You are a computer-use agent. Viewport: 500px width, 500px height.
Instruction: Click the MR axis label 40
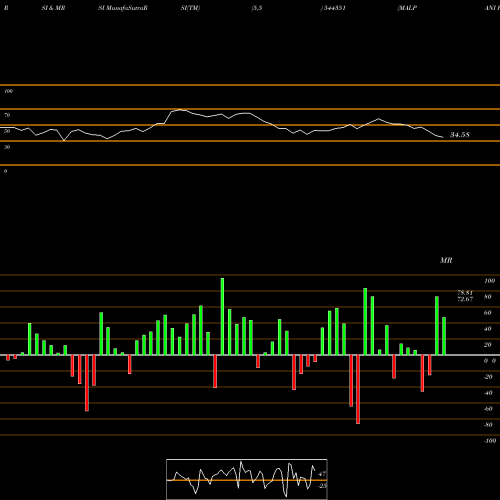[487, 329]
